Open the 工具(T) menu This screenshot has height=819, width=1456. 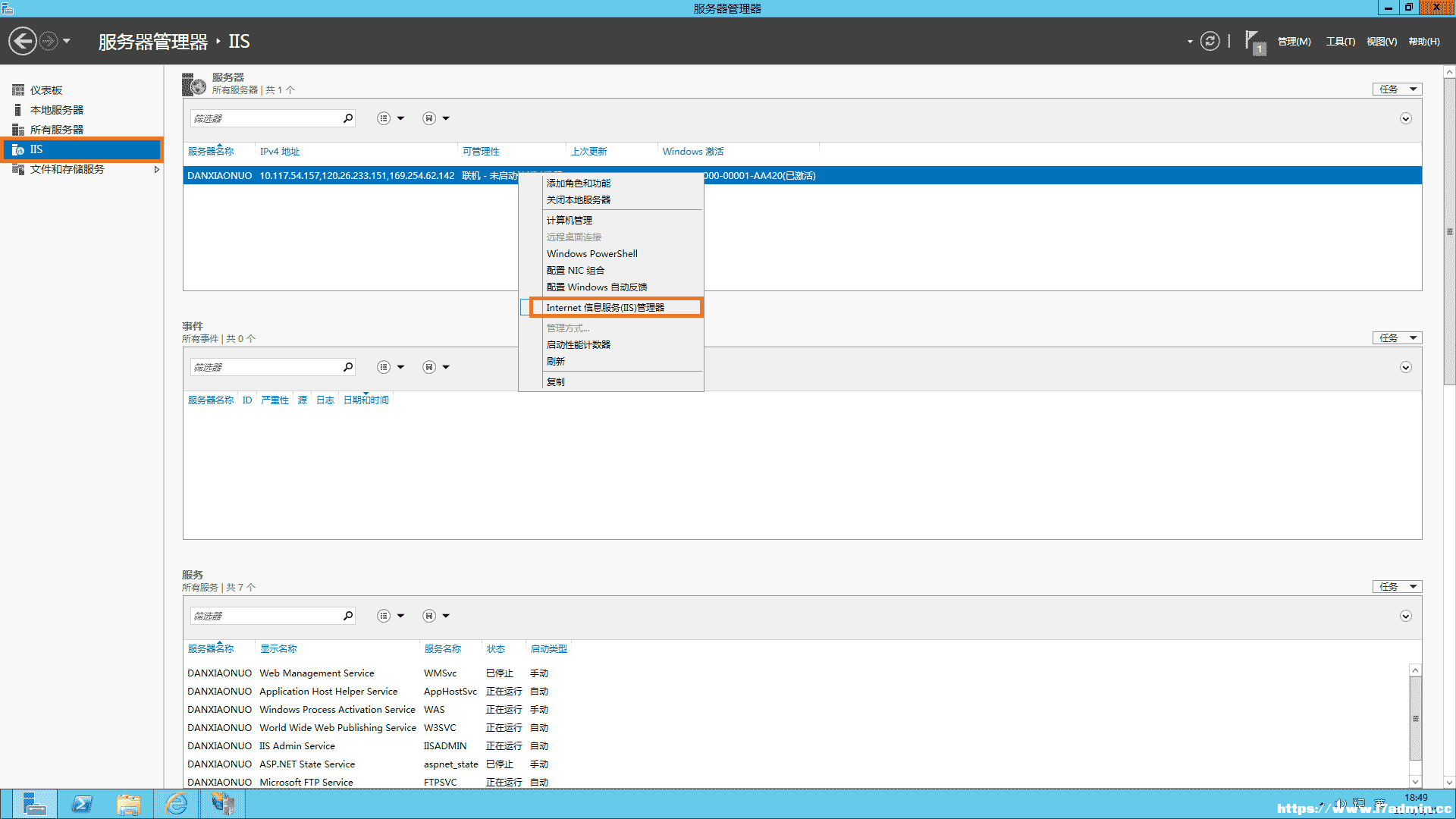[1341, 42]
